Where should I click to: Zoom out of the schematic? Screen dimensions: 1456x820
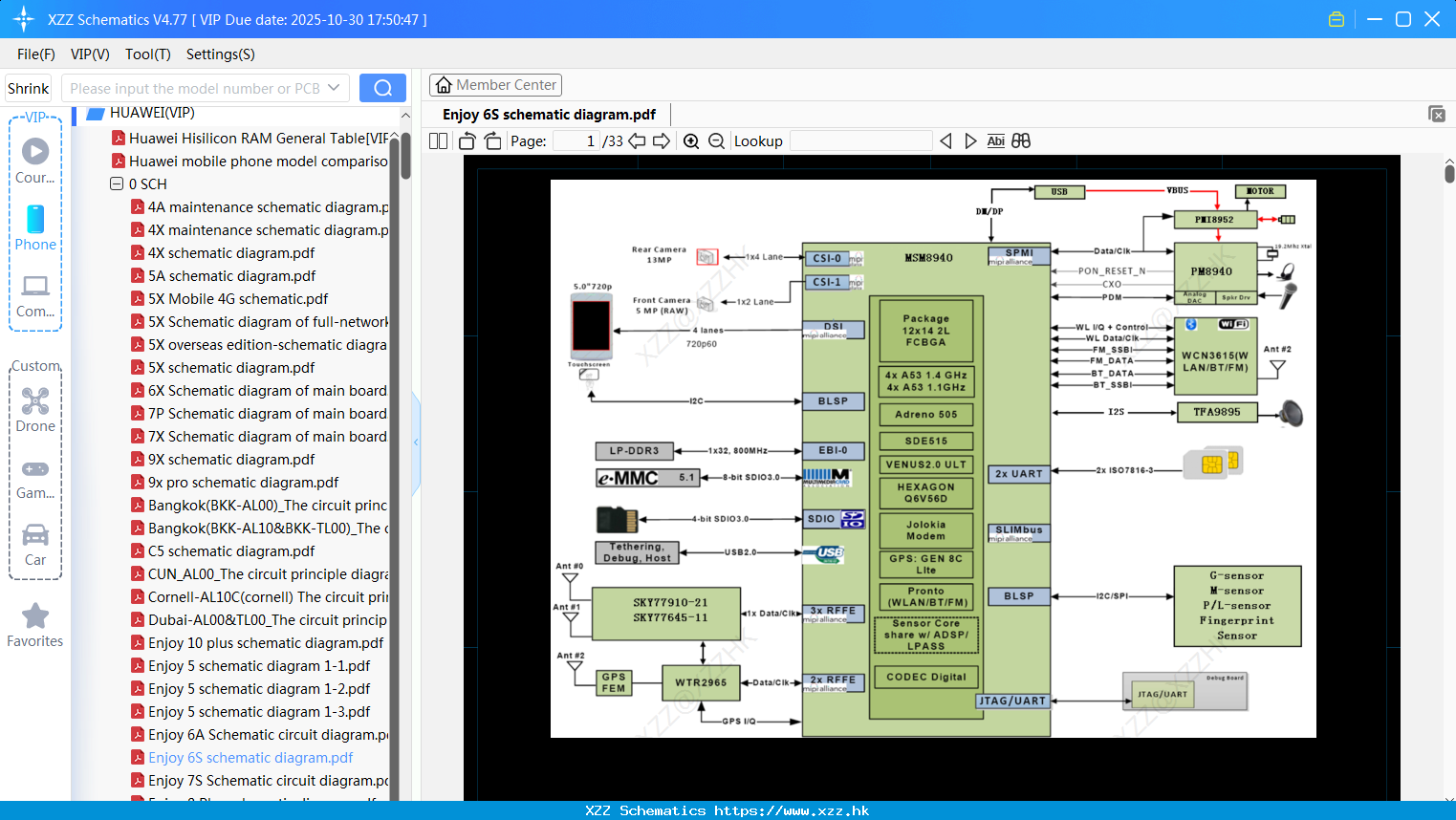click(x=716, y=140)
